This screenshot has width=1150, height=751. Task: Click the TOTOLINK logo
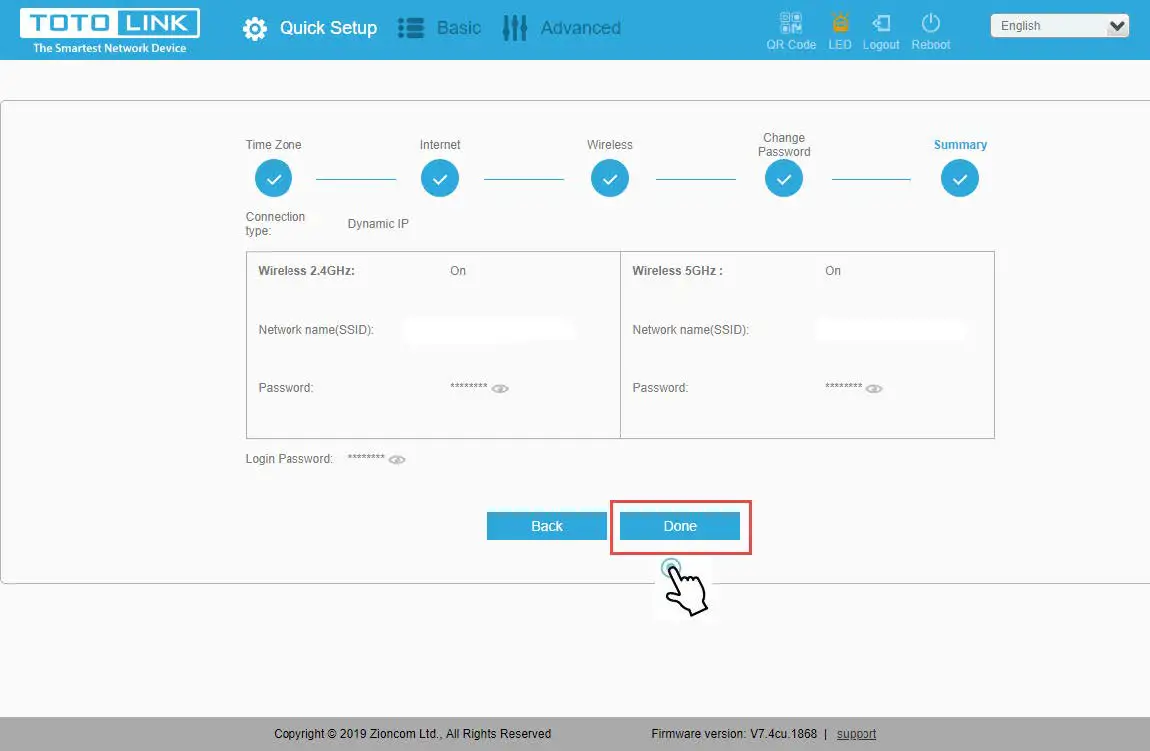[110, 23]
